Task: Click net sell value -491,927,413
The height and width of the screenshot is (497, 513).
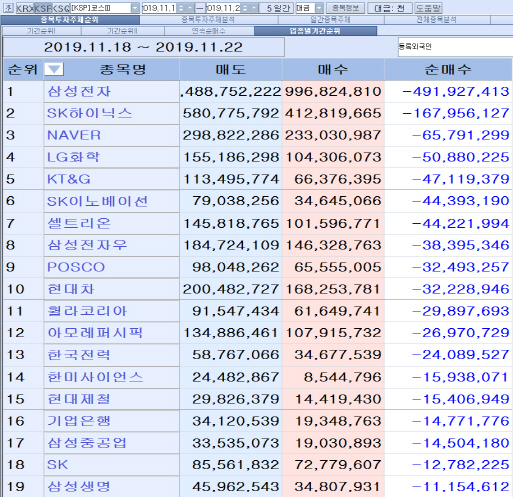Action: [456, 92]
